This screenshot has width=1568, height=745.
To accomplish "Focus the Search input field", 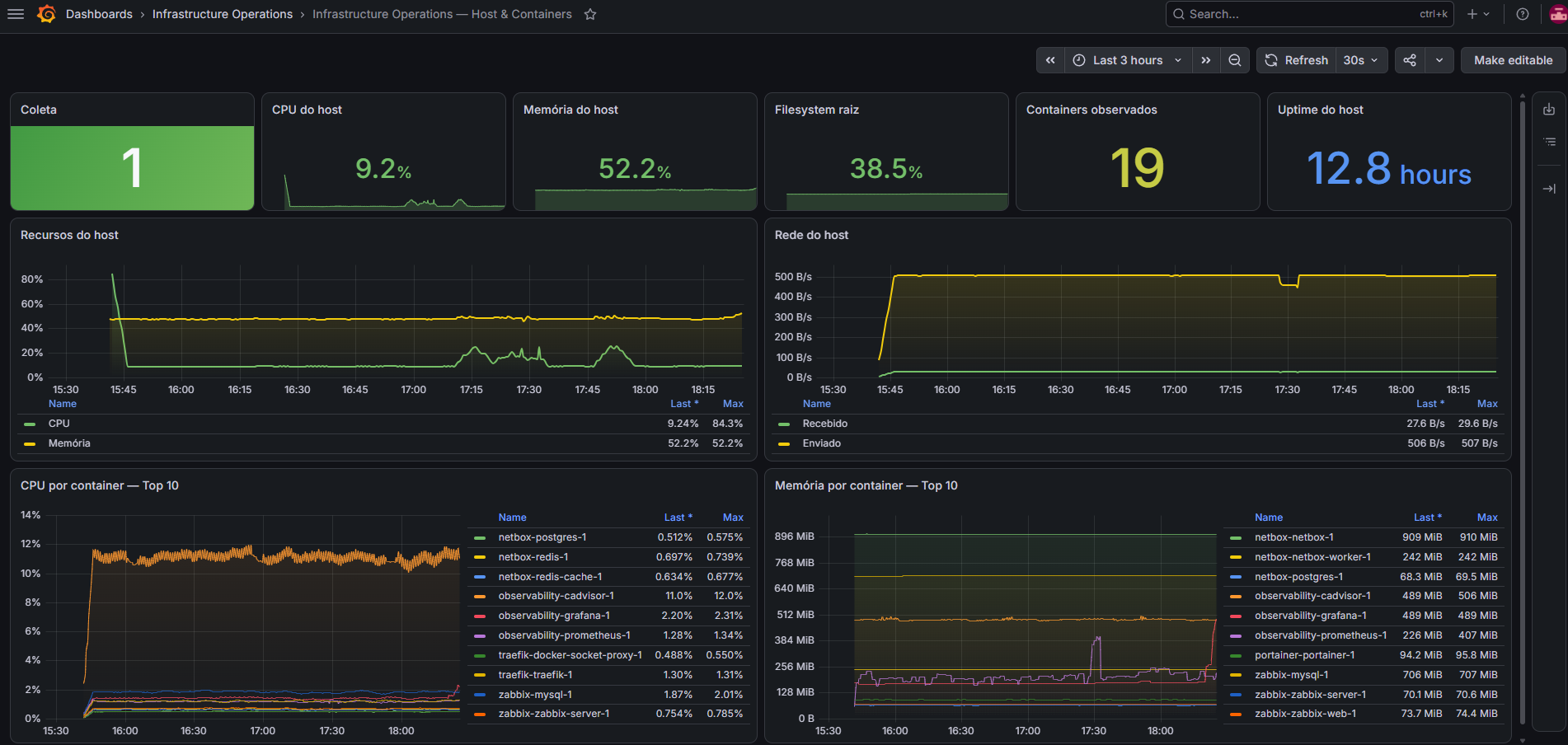I will (x=1309, y=14).
